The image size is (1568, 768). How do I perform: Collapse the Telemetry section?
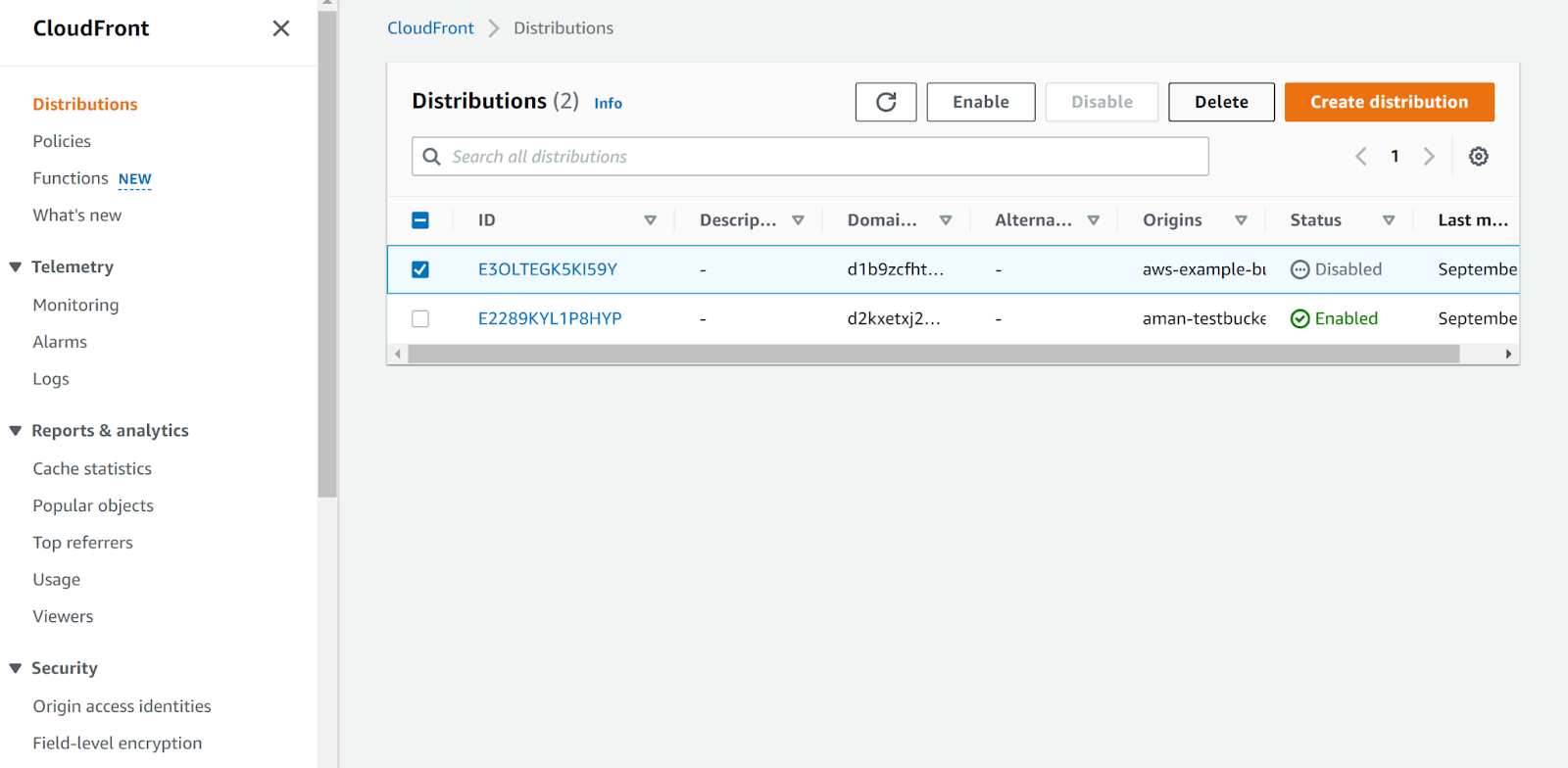[x=16, y=267]
